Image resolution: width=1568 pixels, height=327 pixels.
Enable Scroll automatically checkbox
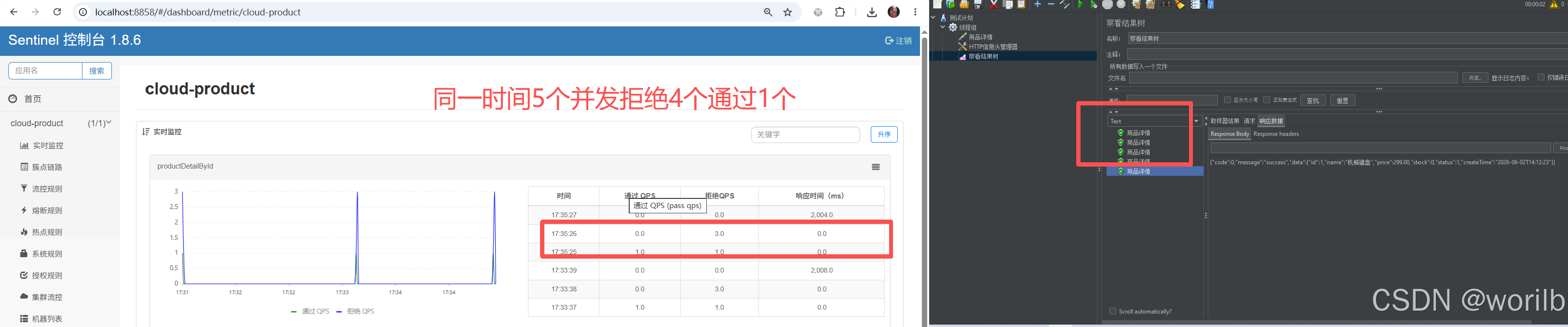1113,311
